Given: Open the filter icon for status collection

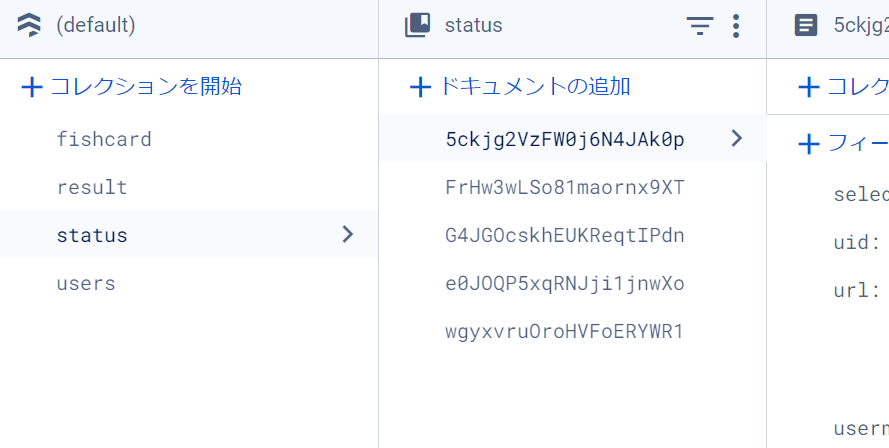Looking at the screenshot, I should [x=700, y=26].
